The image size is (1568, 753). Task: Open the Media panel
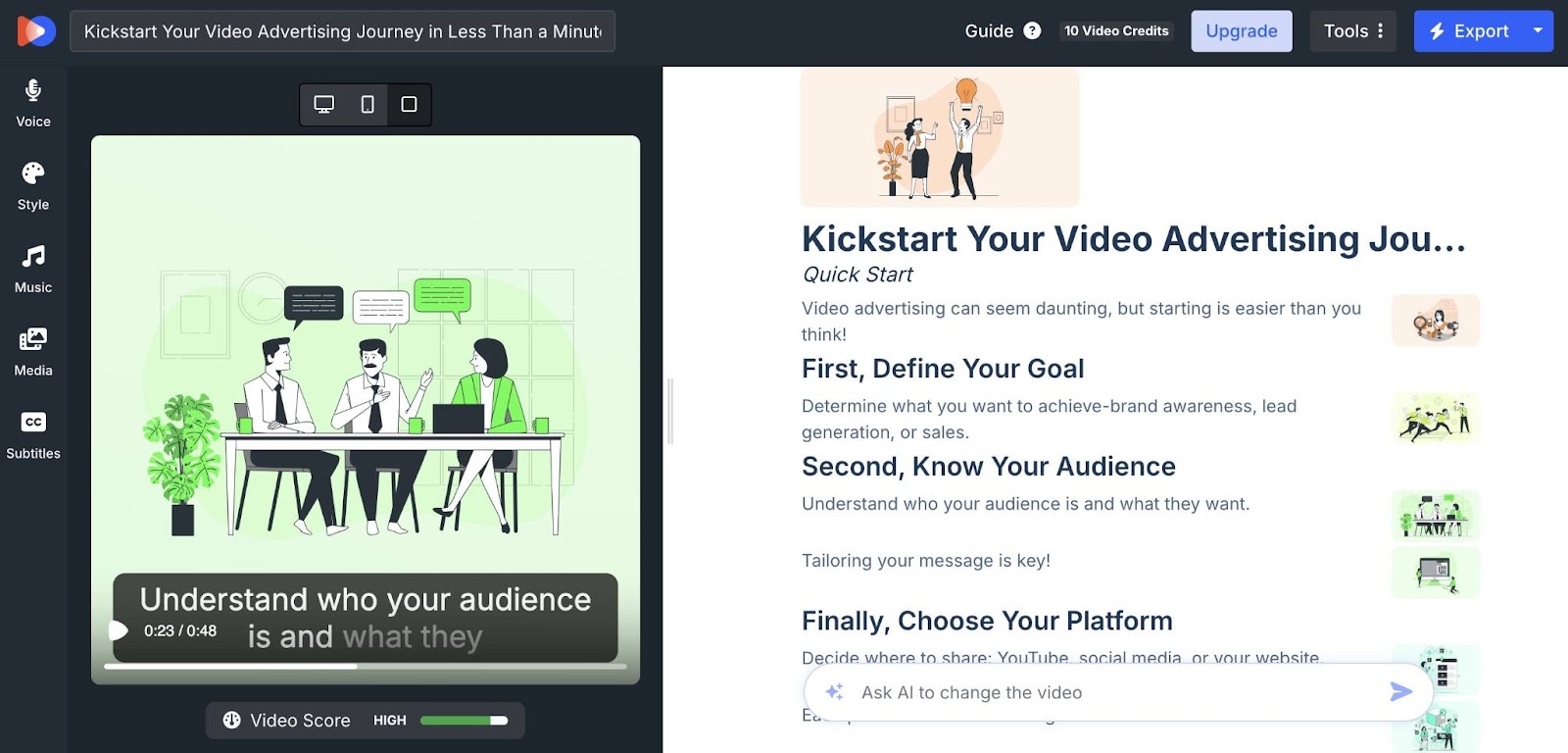[33, 353]
